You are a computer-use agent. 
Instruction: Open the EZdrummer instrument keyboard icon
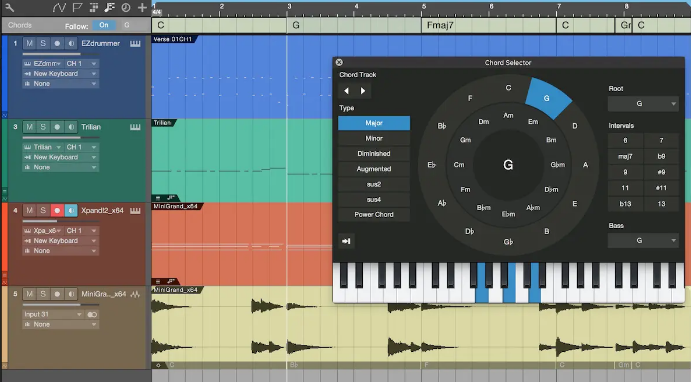[135, 44]
